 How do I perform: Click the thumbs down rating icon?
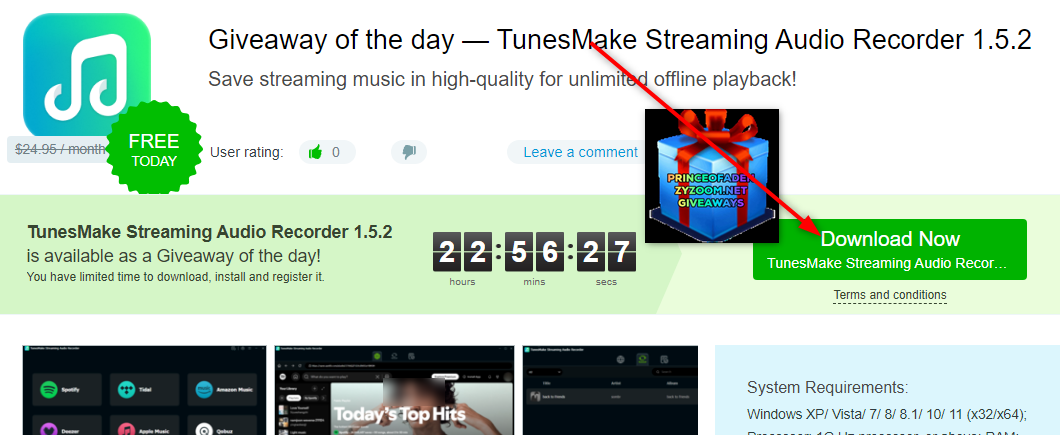(408, 152)
